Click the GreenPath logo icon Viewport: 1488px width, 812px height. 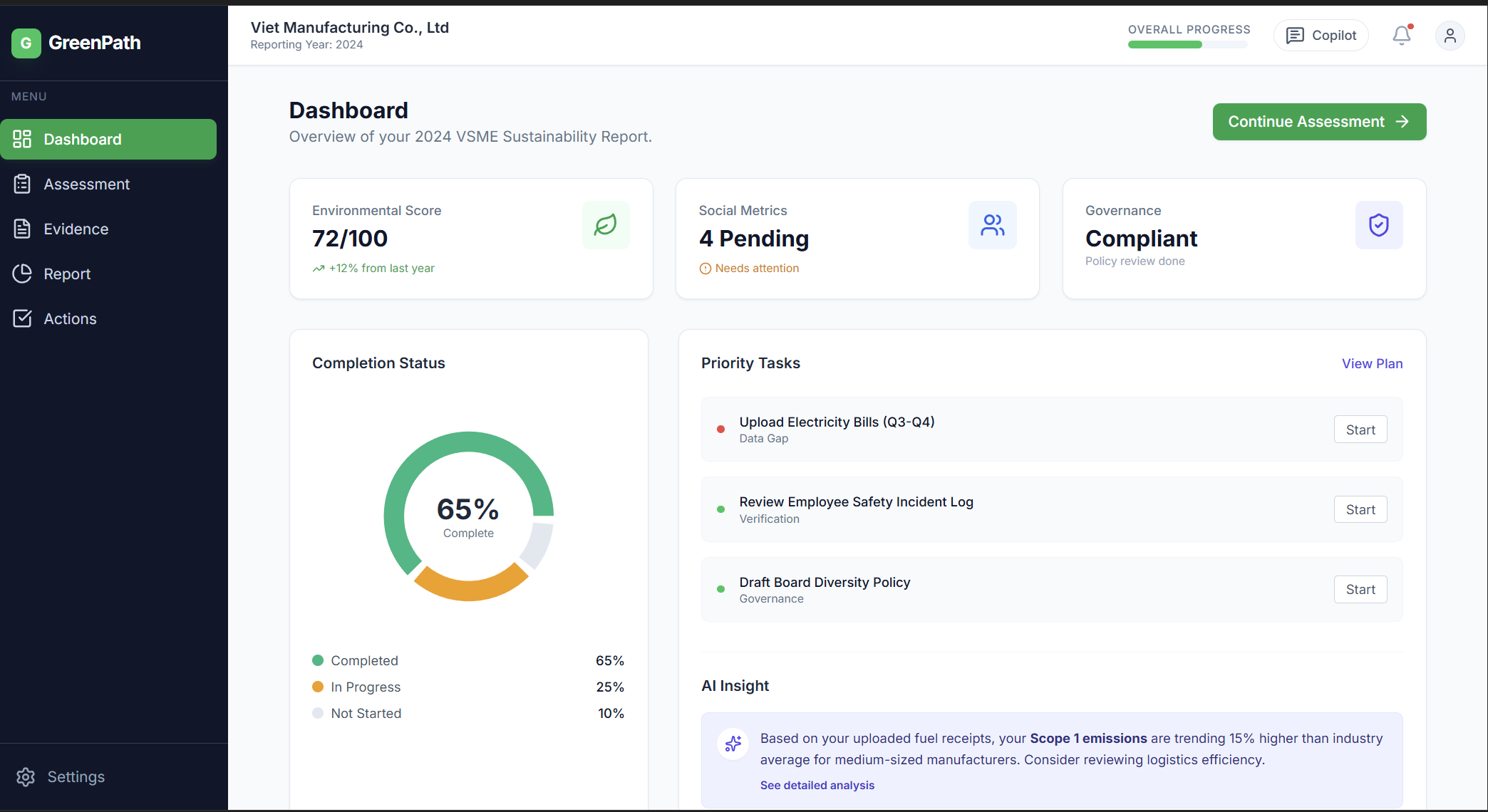26,43
